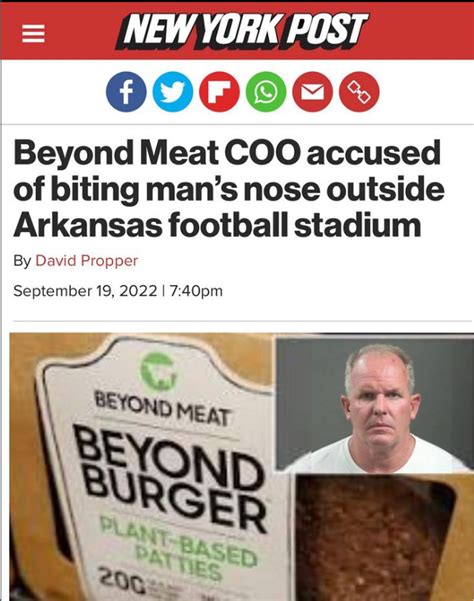This screenshot has width=474, height=601.
Task: Click the September 19, 2022 date
Action: point(85,291)
